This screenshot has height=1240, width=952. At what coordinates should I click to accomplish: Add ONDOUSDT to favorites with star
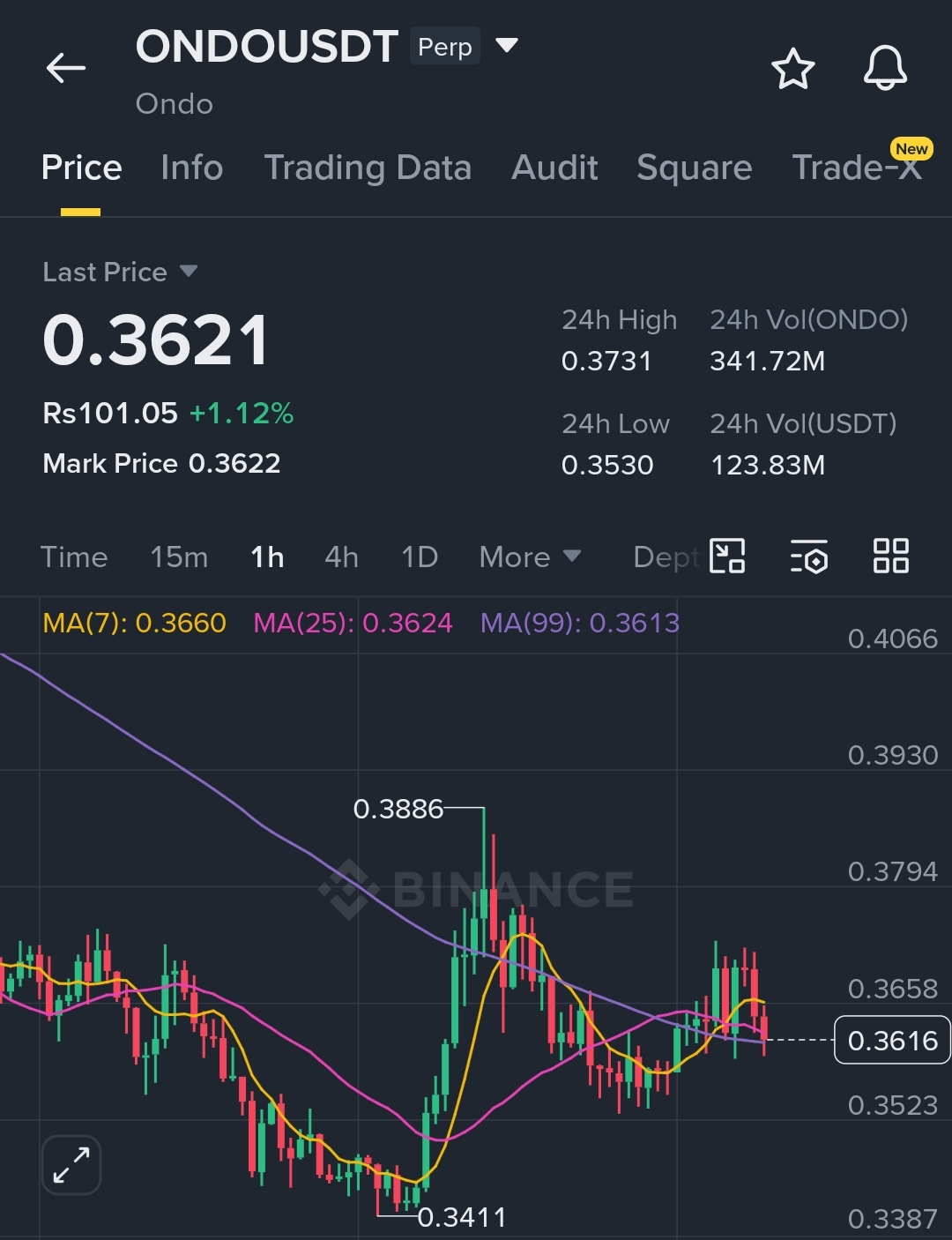click(793, 69)
